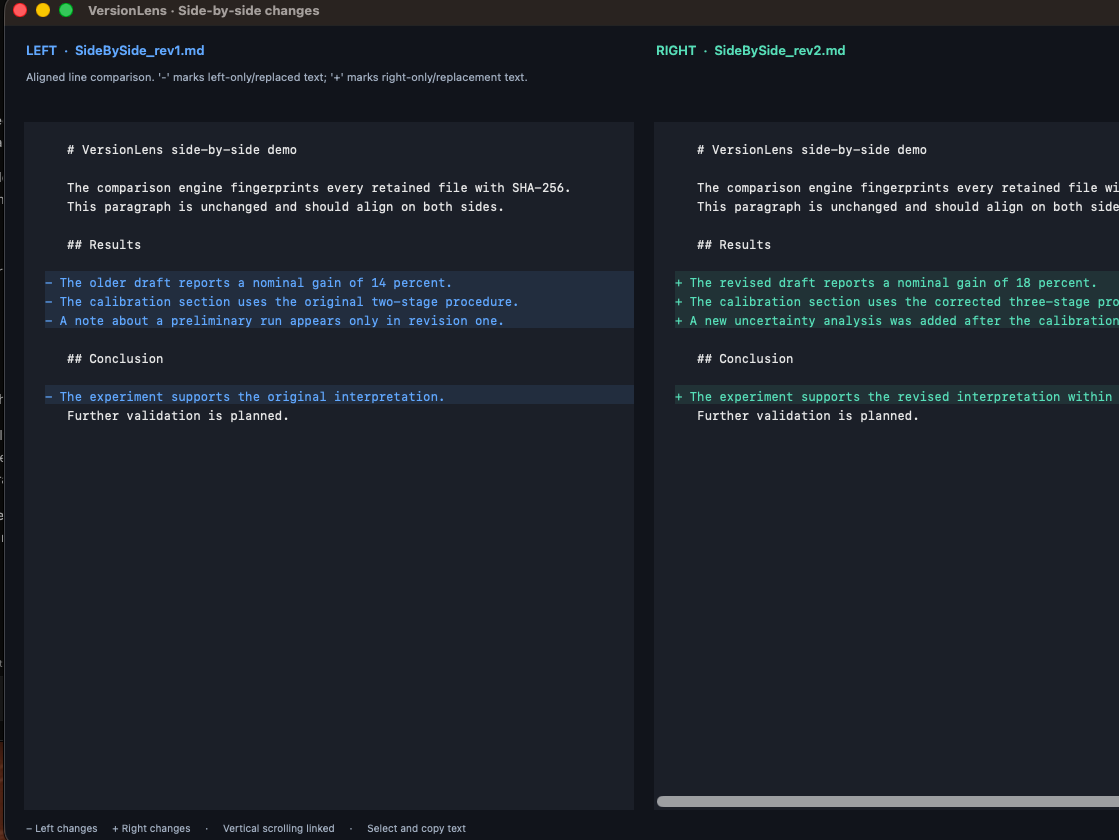This screenshot has width=1119, height=840.
Task: Select added line 'nominal gain of 18 percent'
Action: 896,283
